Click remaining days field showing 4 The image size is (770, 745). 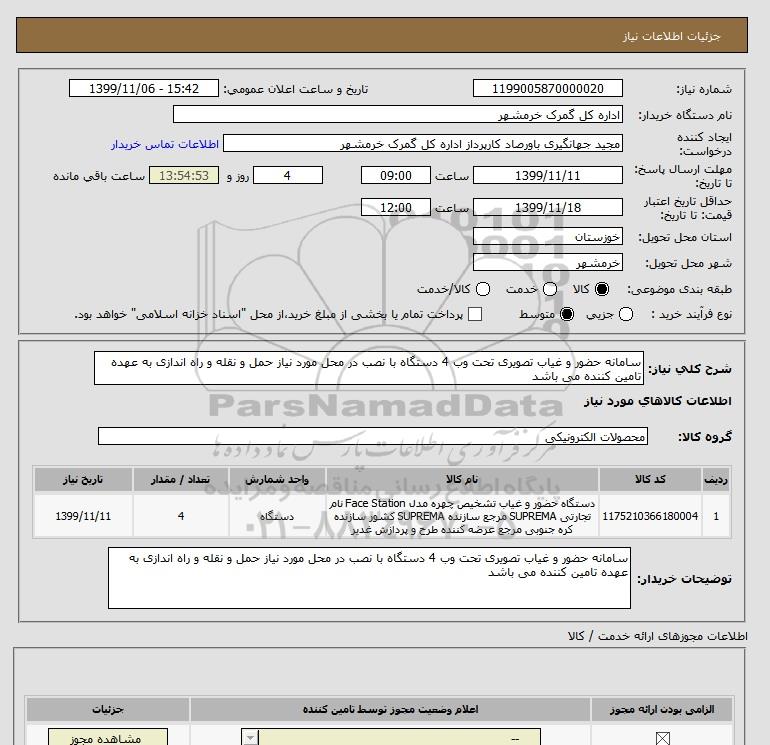288,176
